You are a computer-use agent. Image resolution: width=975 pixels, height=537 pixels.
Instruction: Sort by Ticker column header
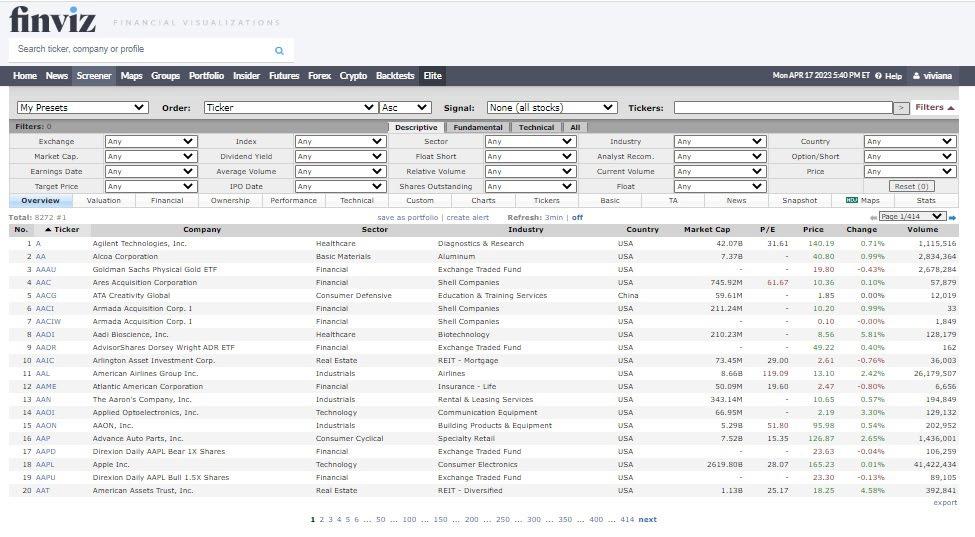pos(62,230)
